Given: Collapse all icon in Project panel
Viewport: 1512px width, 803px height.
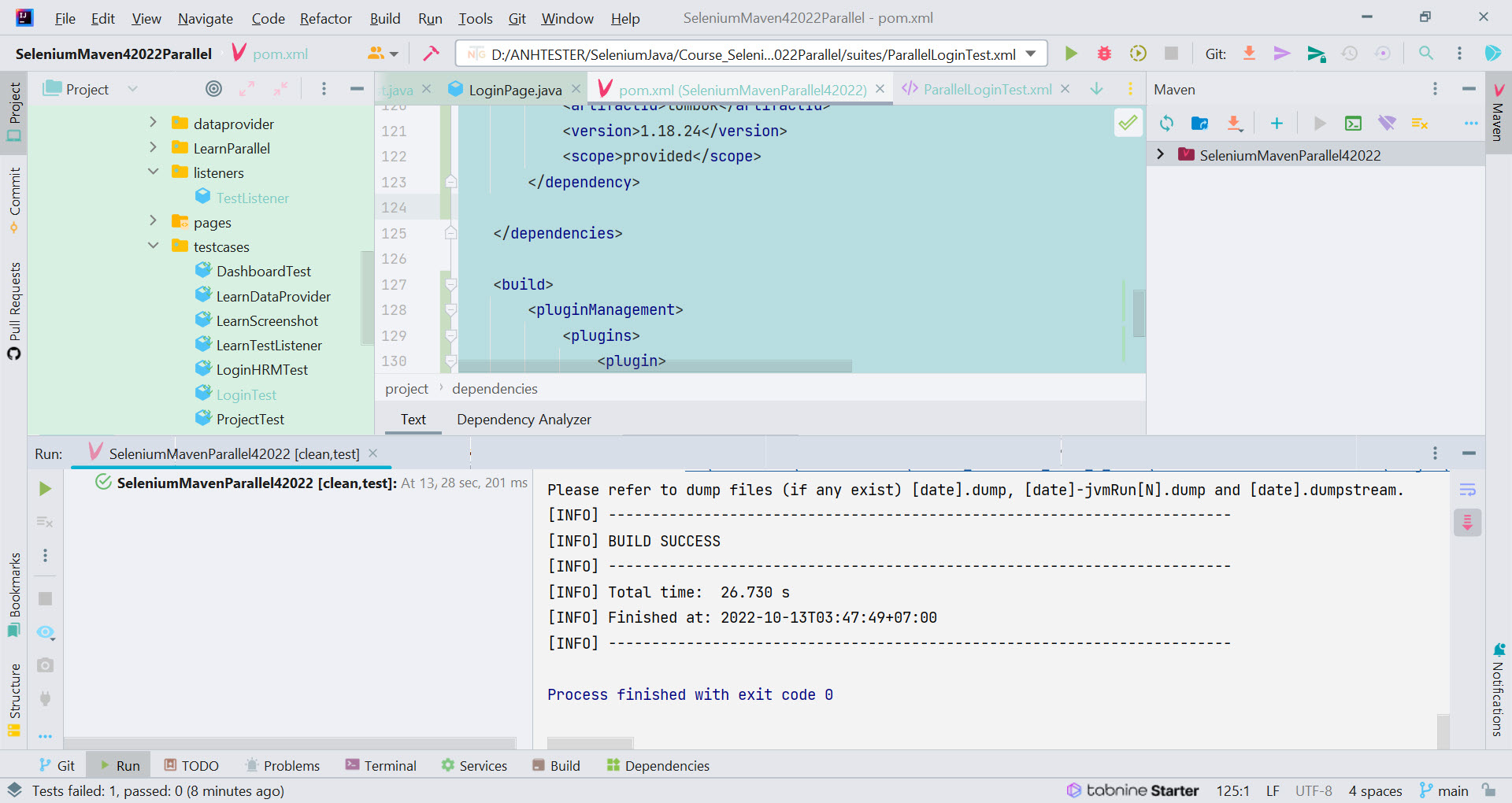Looking at the screenshot, I should [280, 89].
